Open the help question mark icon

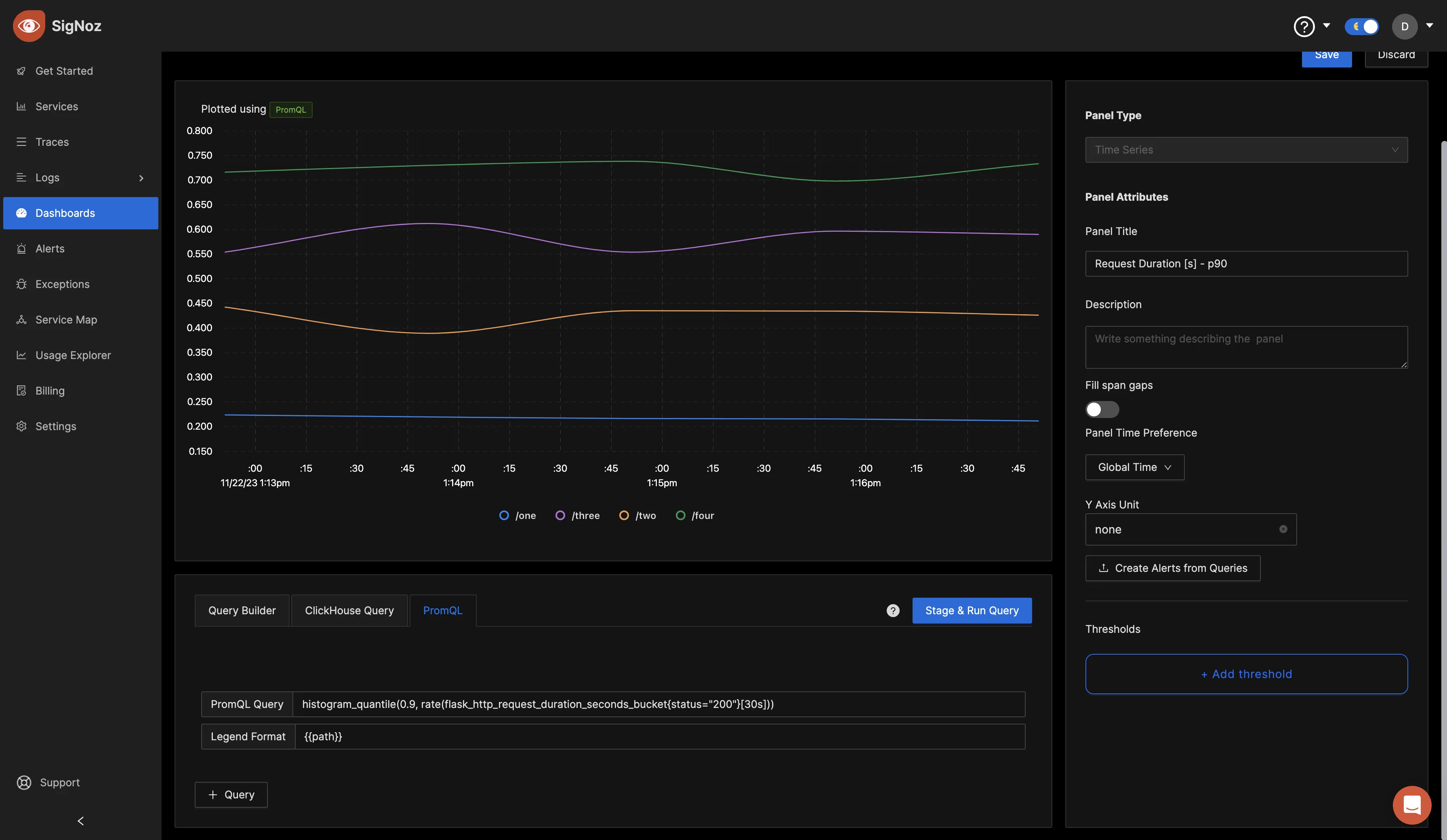coord(1304,26)
